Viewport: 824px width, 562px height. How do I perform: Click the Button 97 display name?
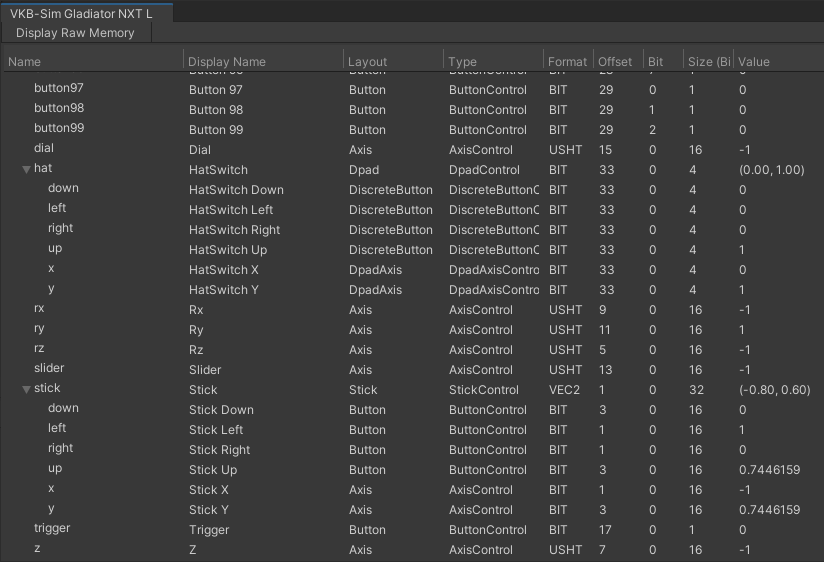(x=215, y=90)
